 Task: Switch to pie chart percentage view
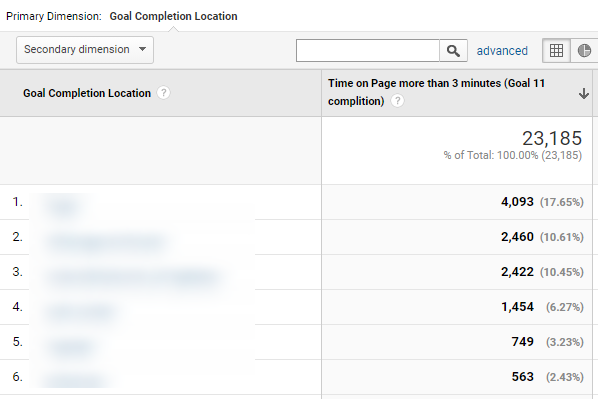pyautogui.click(x=584, y=50)
